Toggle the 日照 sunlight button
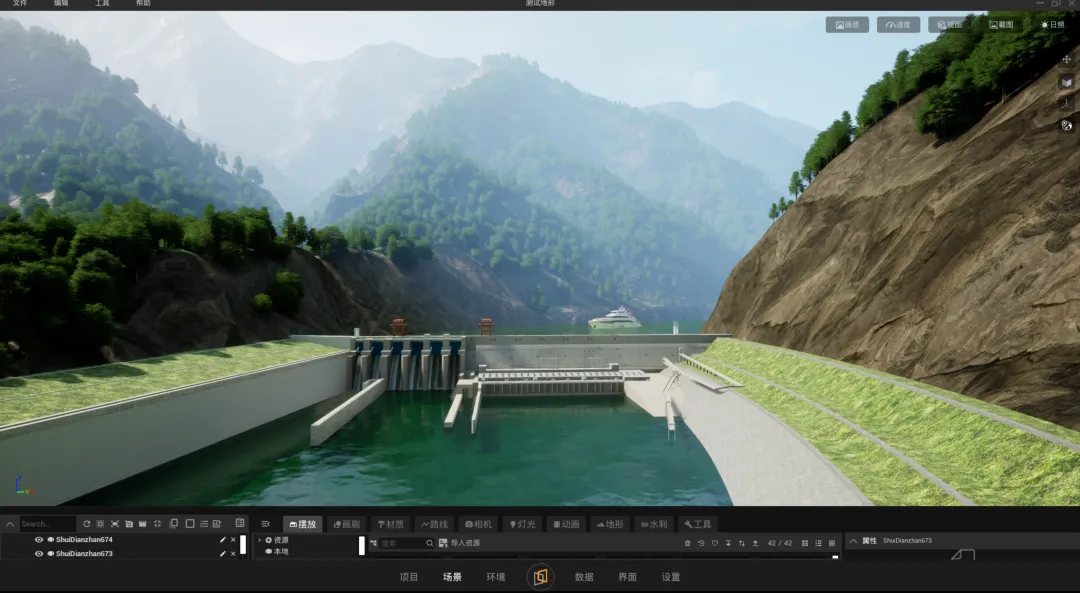Screen dimensions: 1080x593 tap(1052, 25)
